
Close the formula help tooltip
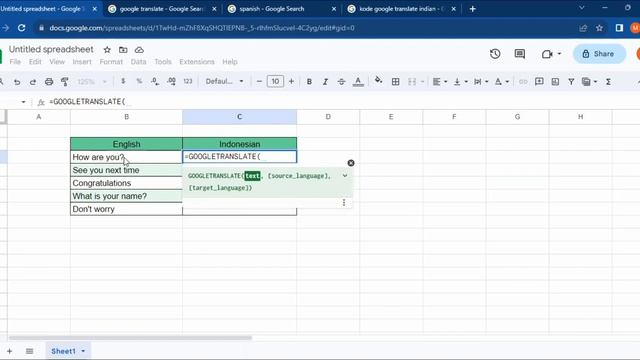[351, 163]
